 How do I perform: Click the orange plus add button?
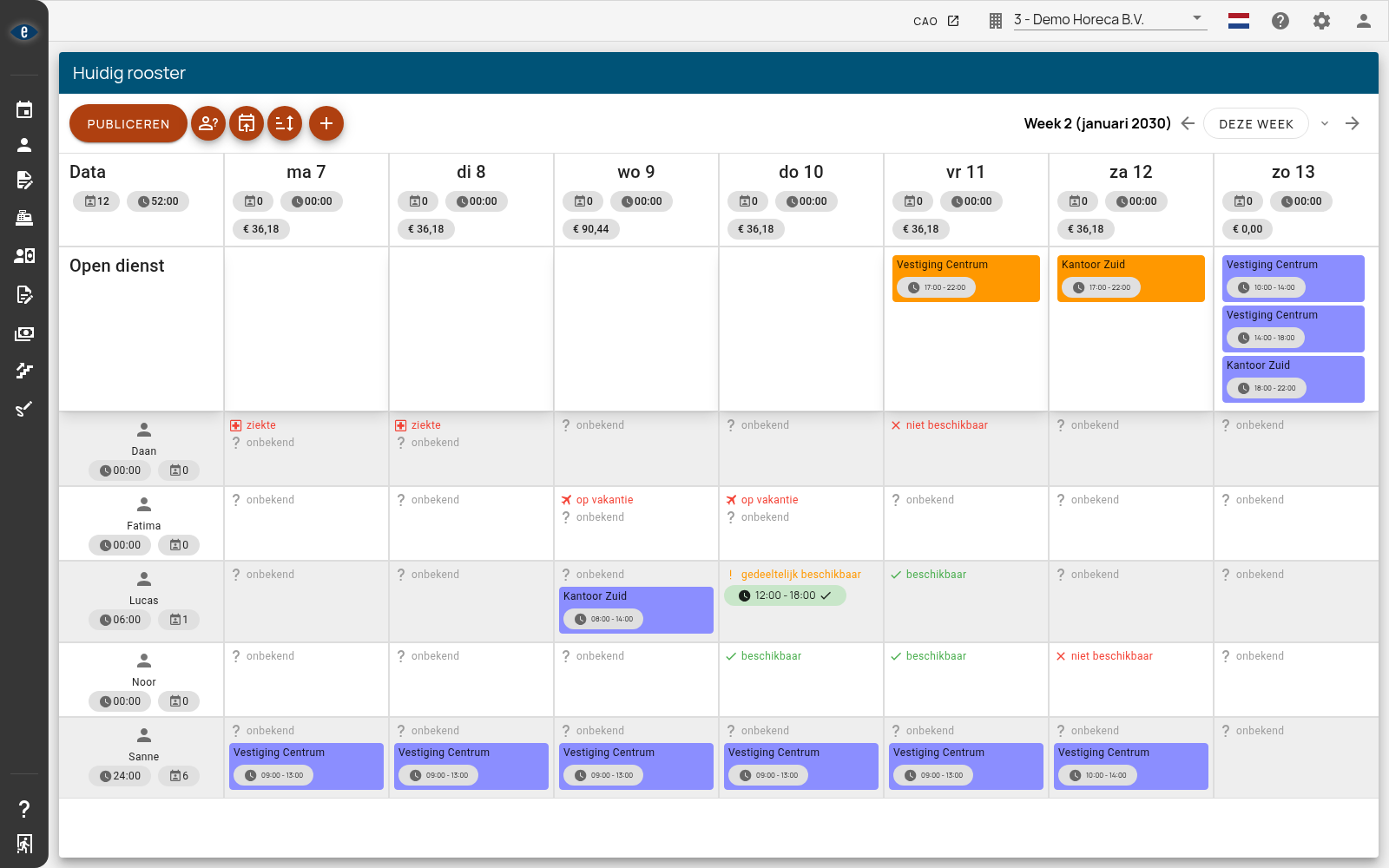point(326,123)
